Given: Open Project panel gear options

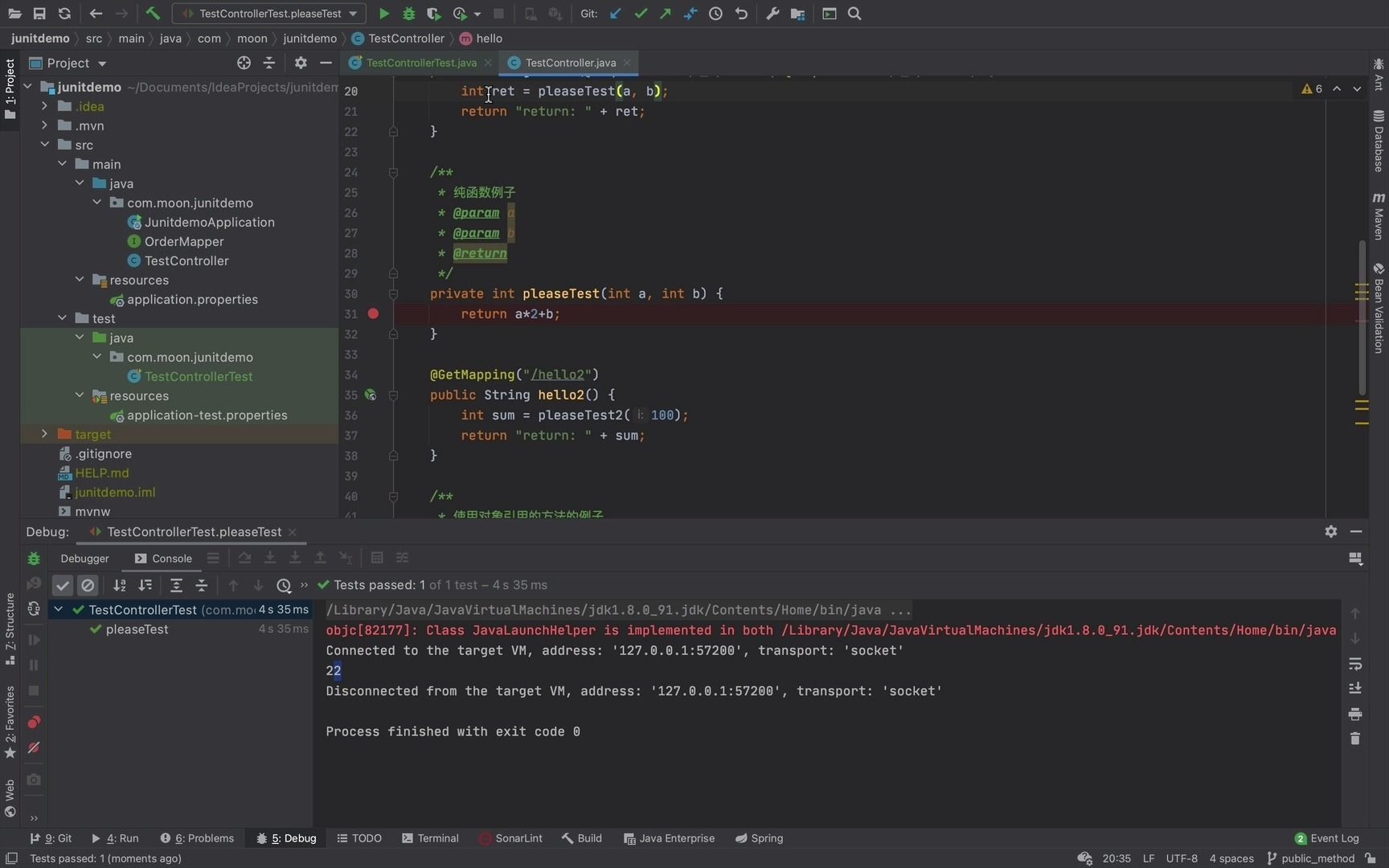Looking at the screenshot, I should click(301, 63).
